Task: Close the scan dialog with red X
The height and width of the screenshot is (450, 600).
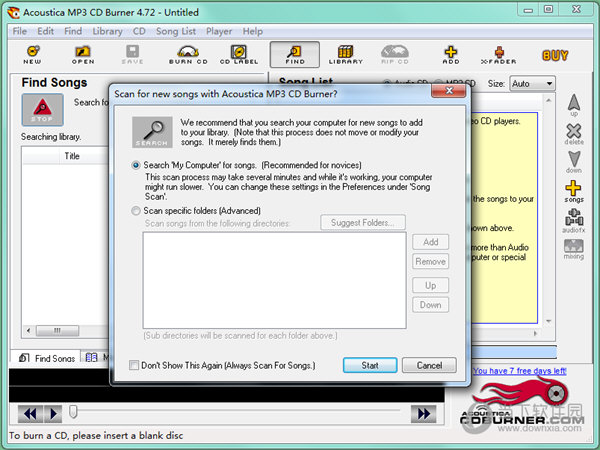Action: (448, 91)
